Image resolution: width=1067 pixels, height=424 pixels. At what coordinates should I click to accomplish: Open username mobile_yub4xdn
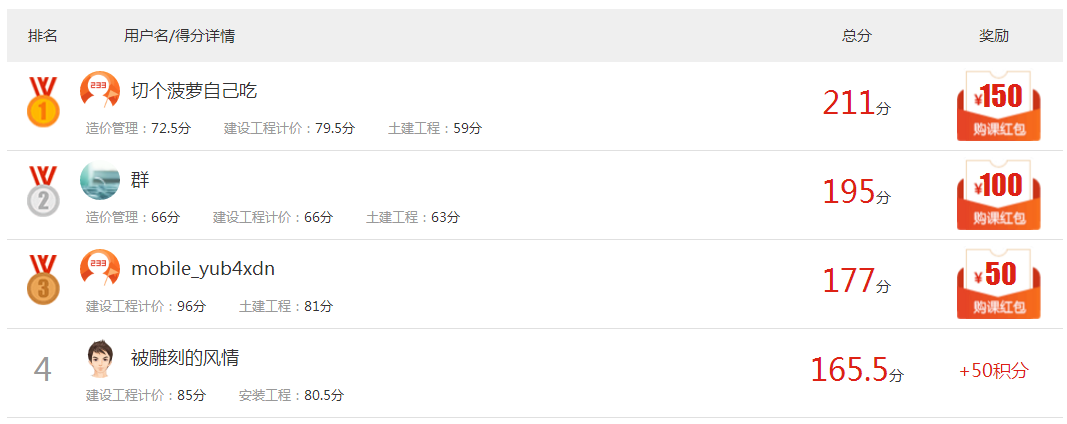[x=203, y=270]
